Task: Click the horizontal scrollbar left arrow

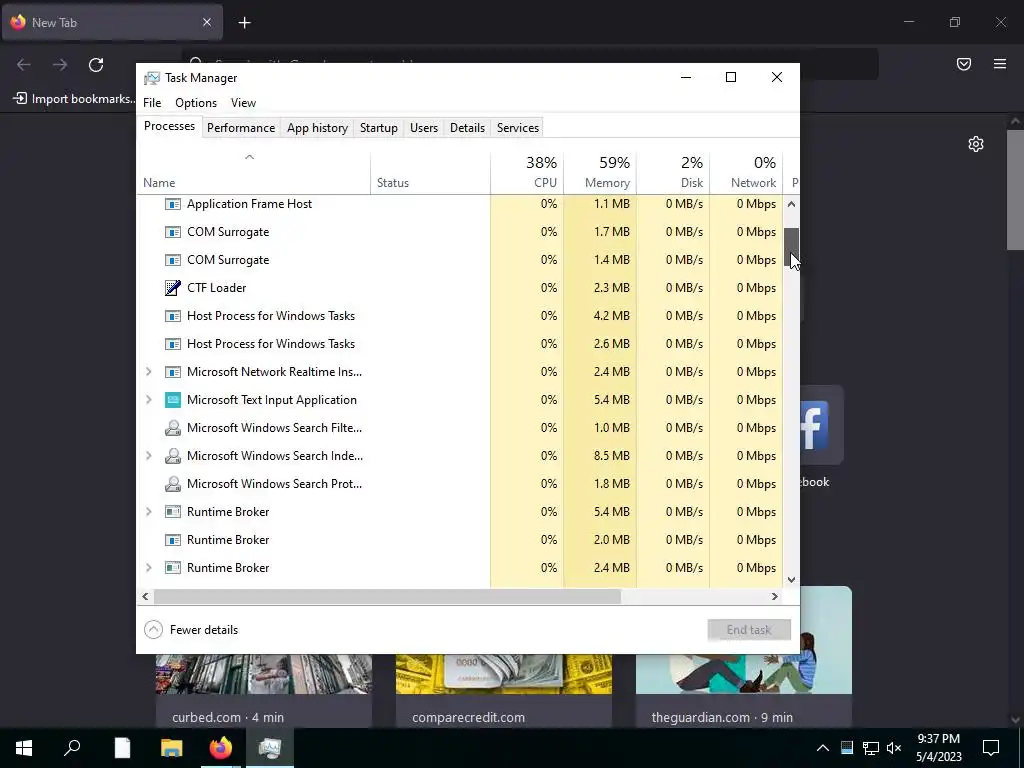Action: (x=145, y=596)
